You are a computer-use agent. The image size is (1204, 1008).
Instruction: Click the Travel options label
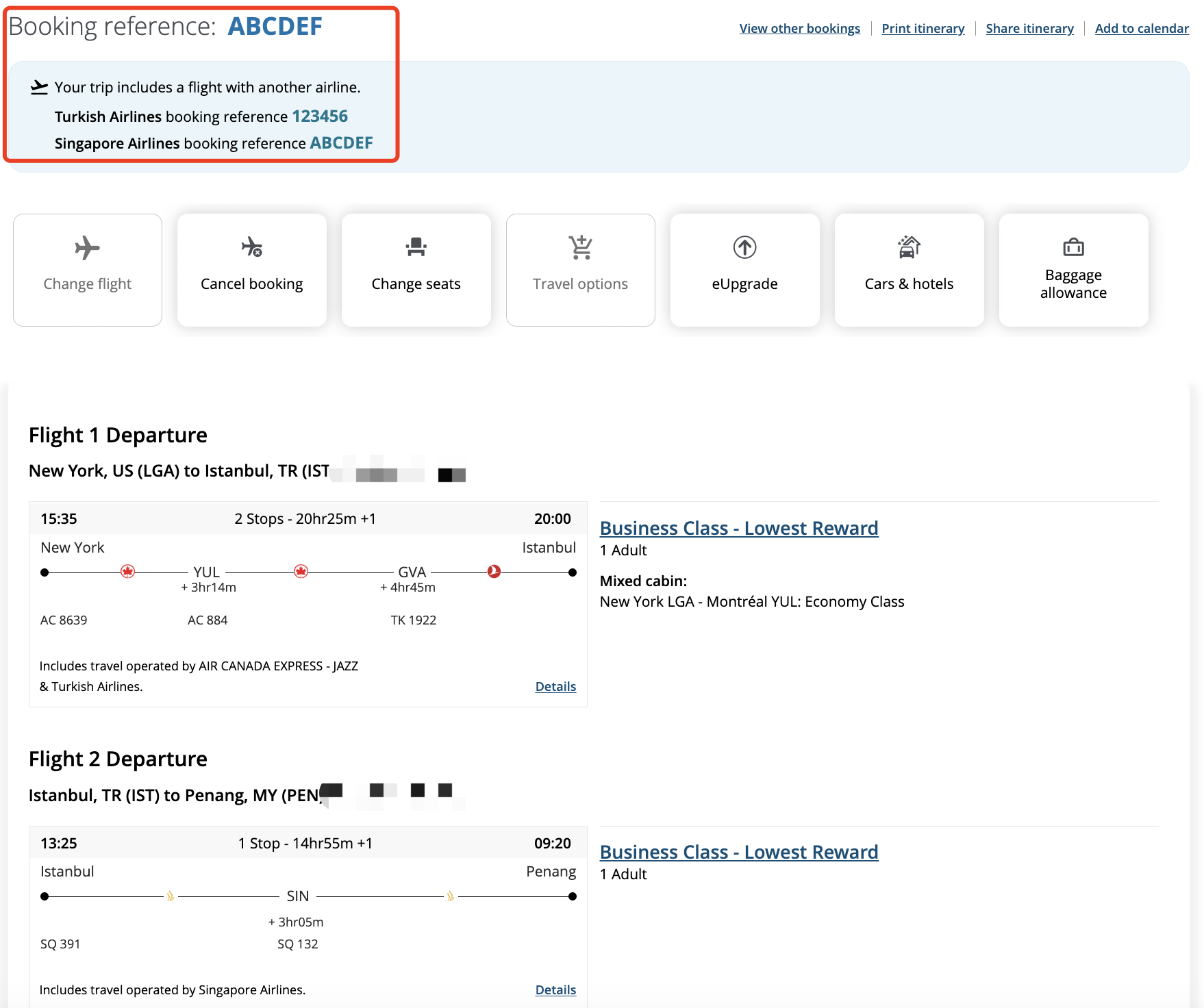580,283
